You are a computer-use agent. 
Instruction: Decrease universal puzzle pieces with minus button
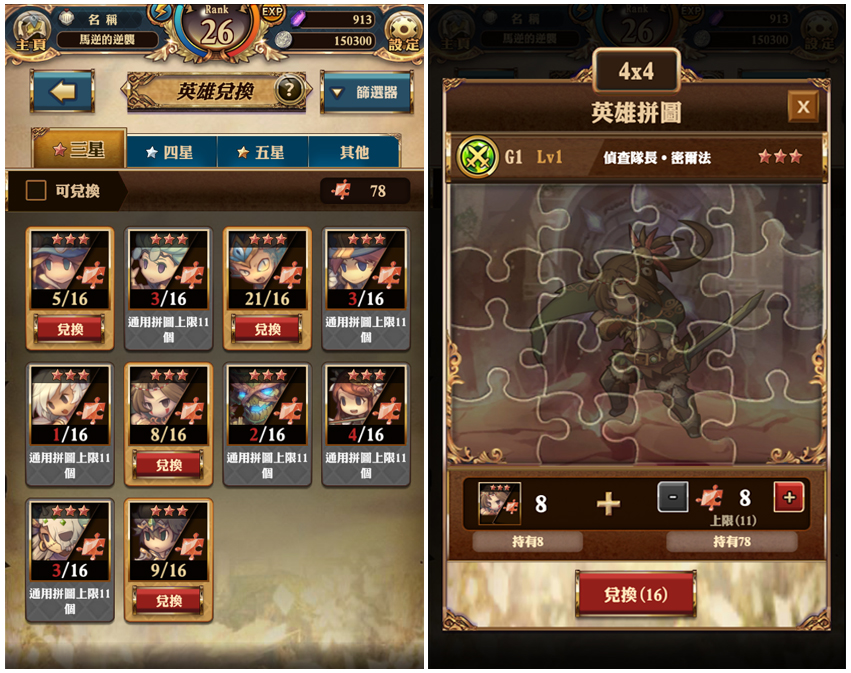[x=672, y=497]
